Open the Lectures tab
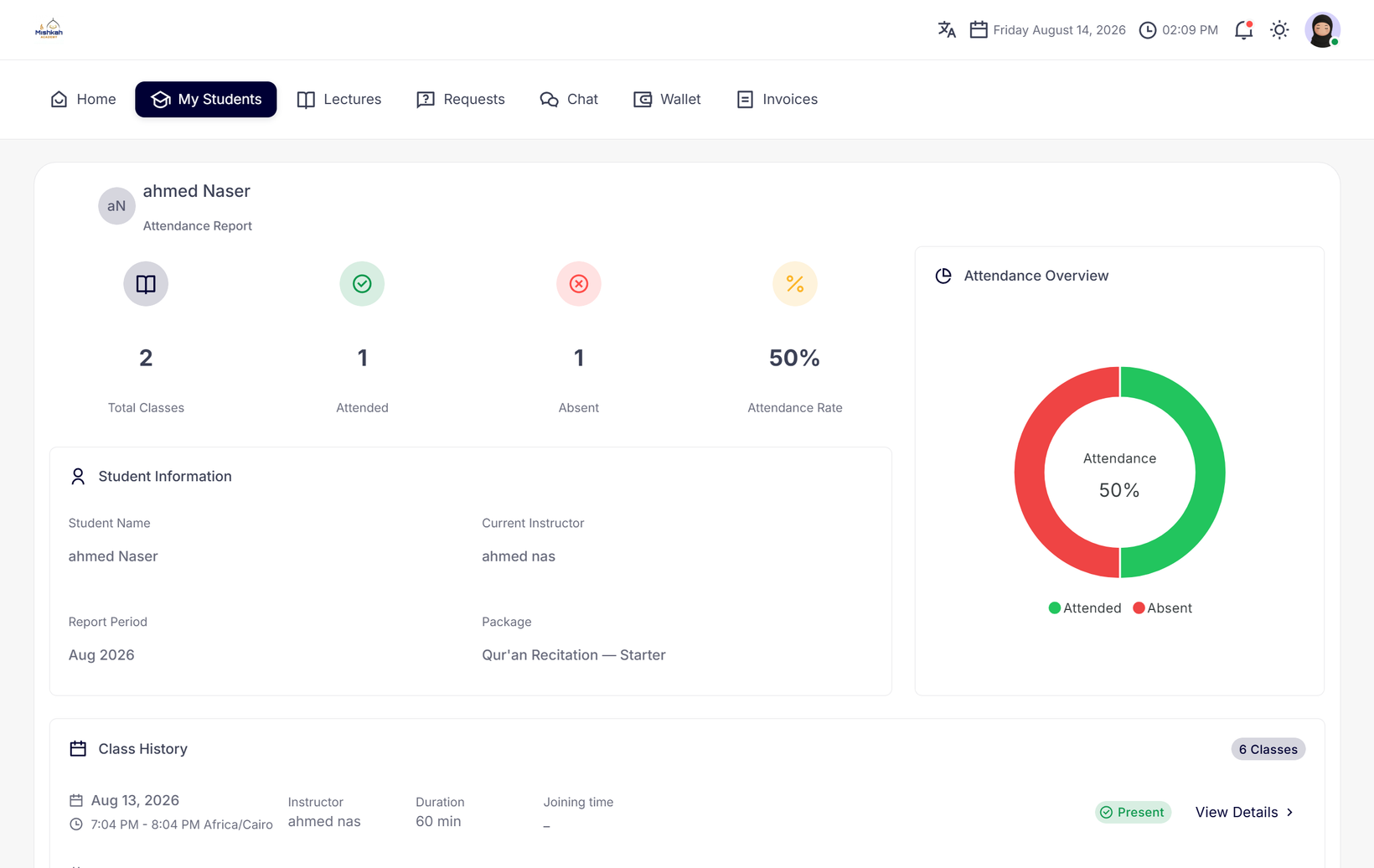The height and width of the screenshot is (868, 1374). click(x=339, y=100)
